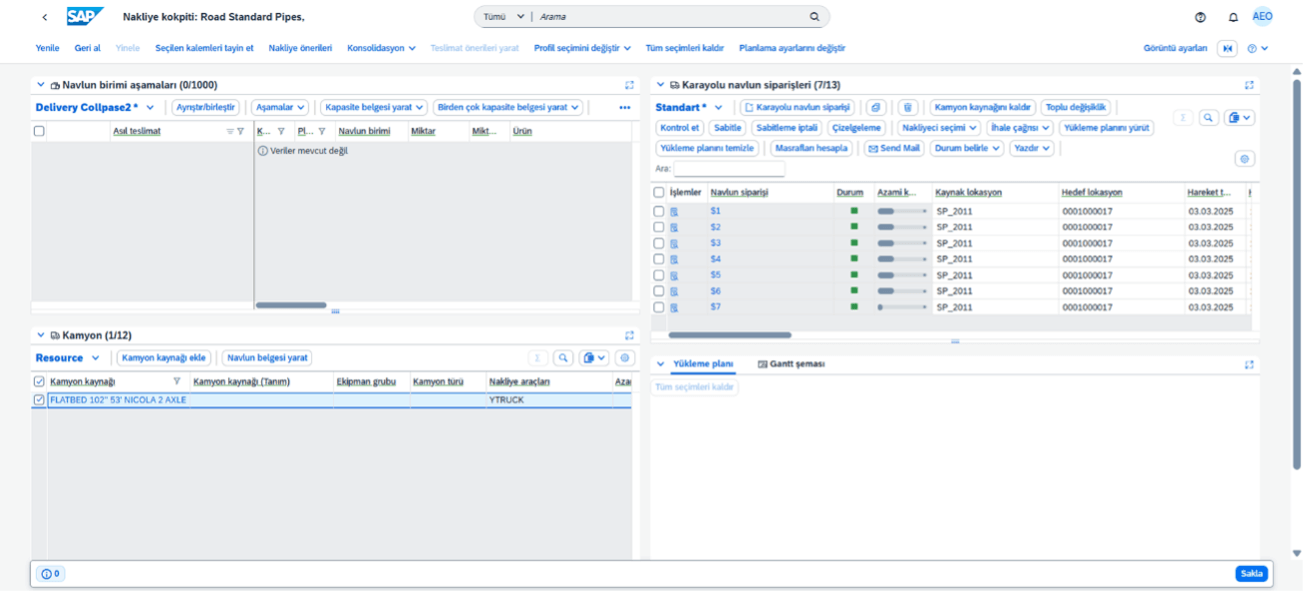Screen dimensions: 1307x595
Task: Maximize the Navlun birimi aşamaları panel
Action: coord(629,86)
